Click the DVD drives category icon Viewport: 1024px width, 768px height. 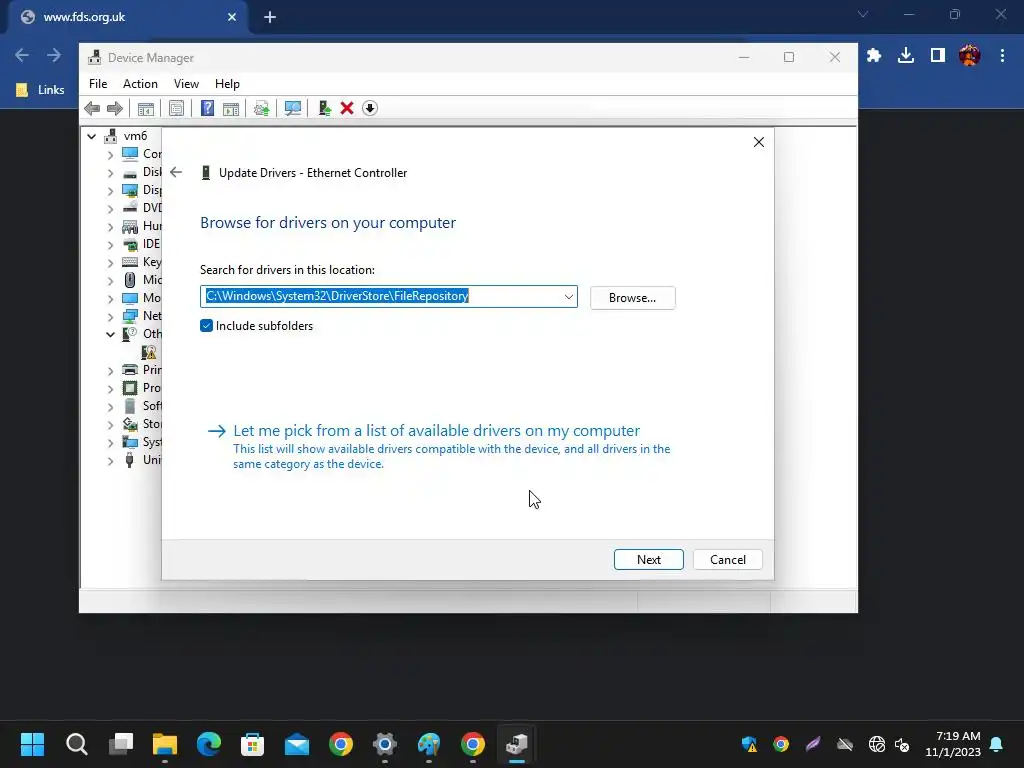click(x=130, y=208)
